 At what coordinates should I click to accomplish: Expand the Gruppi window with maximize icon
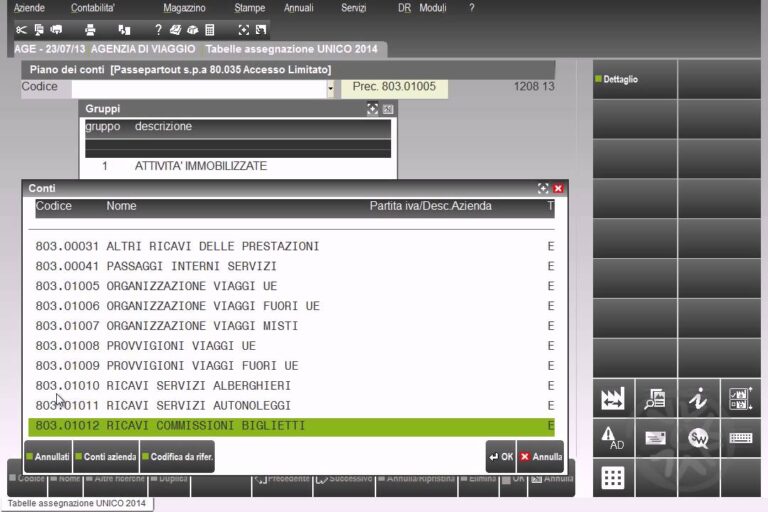(372, 109)
